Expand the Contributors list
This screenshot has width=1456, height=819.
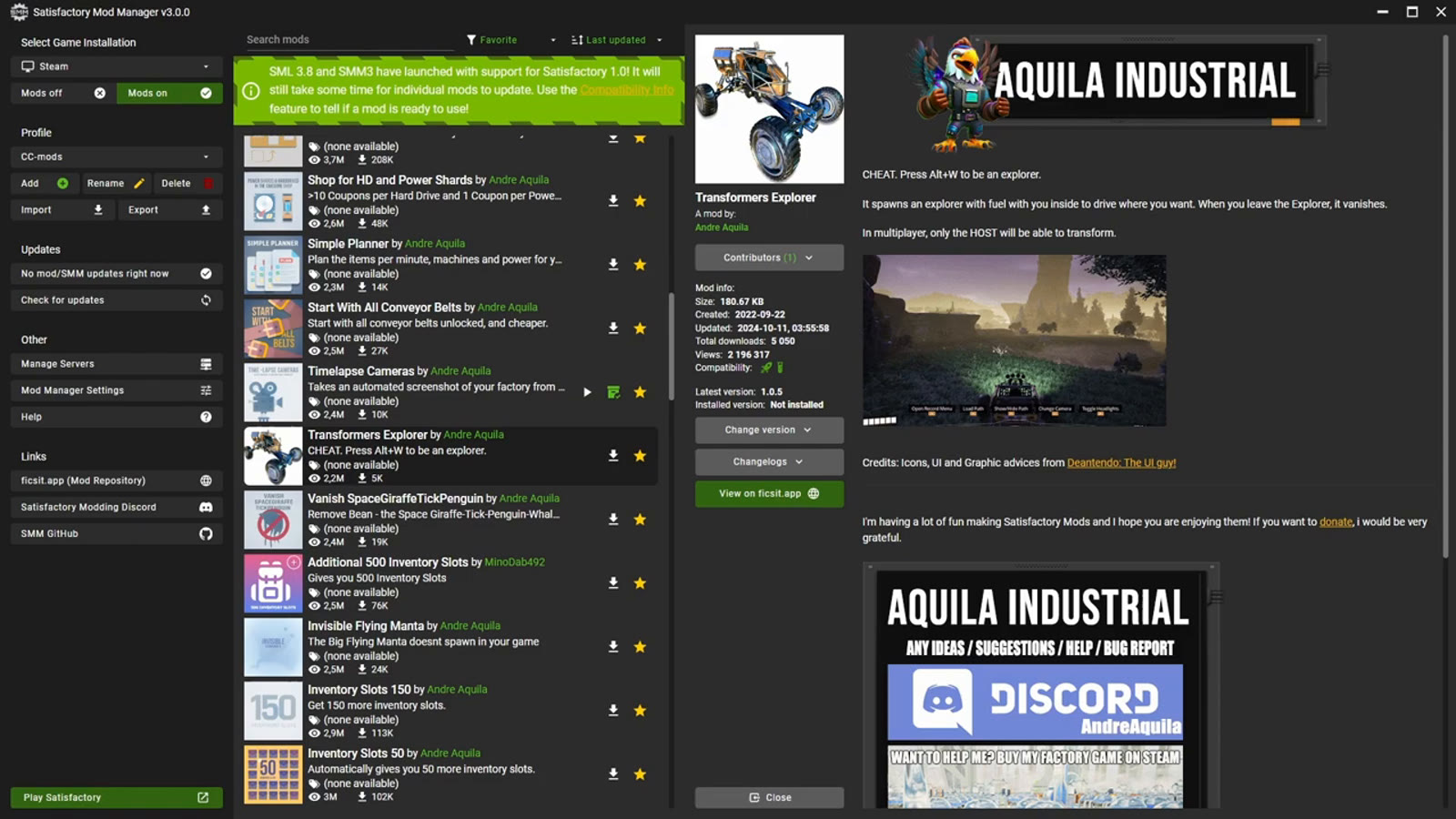pyautogui.click(x=769, y=258)
